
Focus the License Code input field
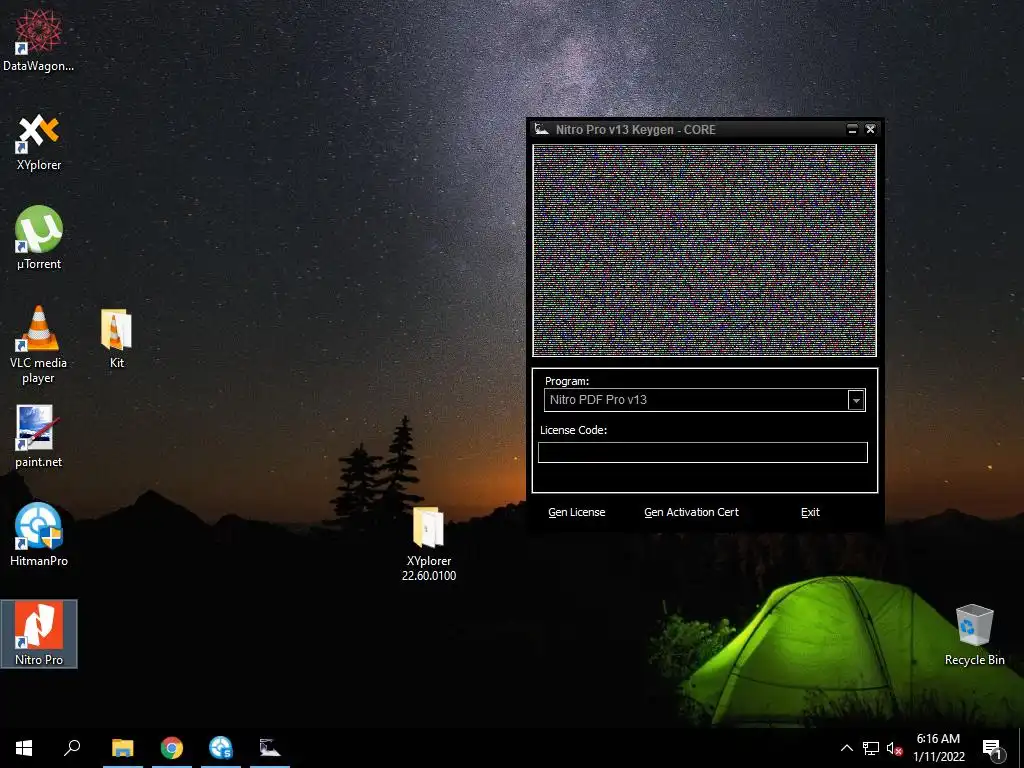(703, 452)
